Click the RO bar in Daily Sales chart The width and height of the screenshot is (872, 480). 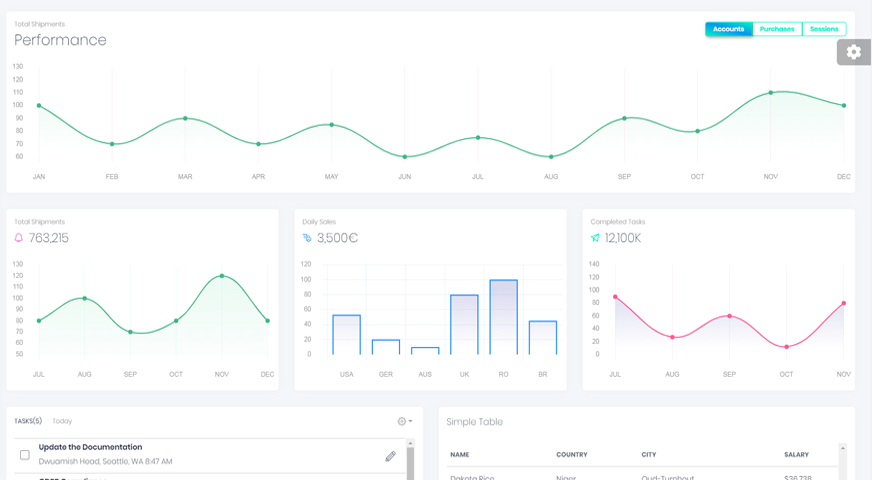(503, 317)
